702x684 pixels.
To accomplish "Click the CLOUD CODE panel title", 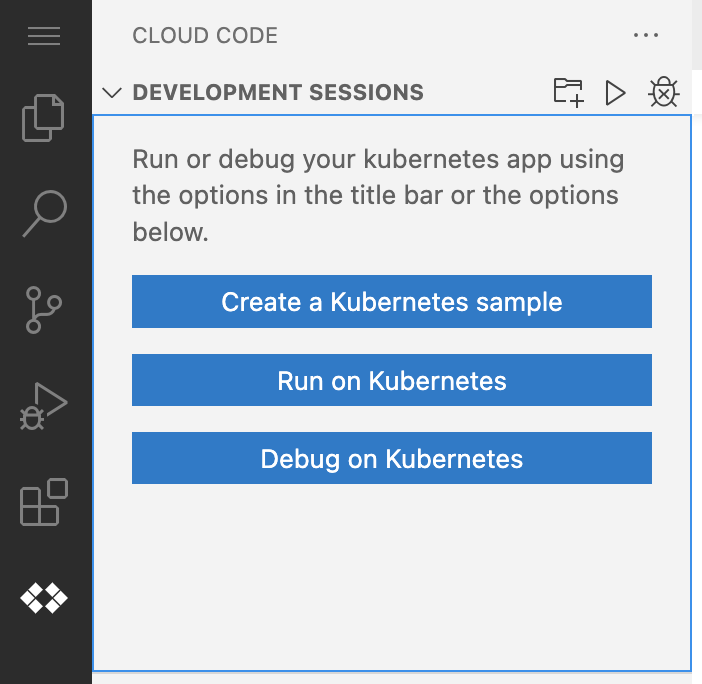I will pos(205,36).
